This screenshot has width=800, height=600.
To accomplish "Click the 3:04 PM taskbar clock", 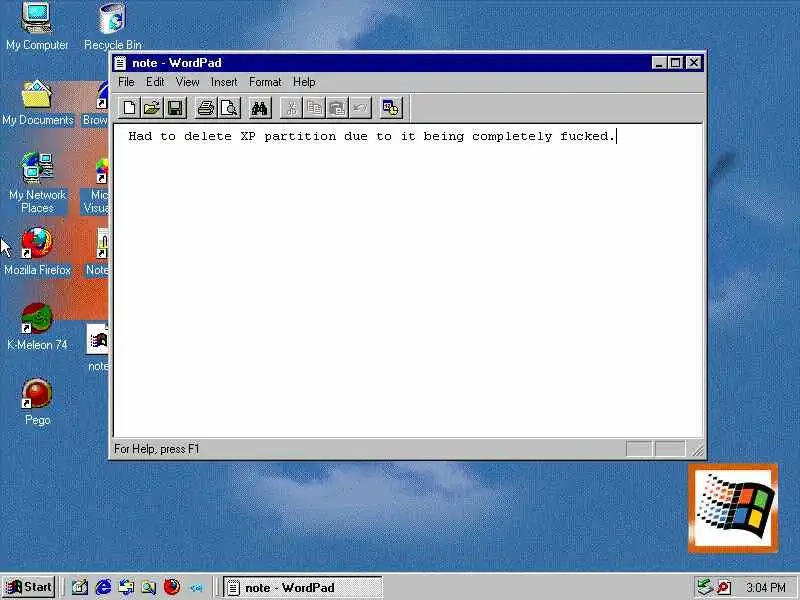I will 766,588.
